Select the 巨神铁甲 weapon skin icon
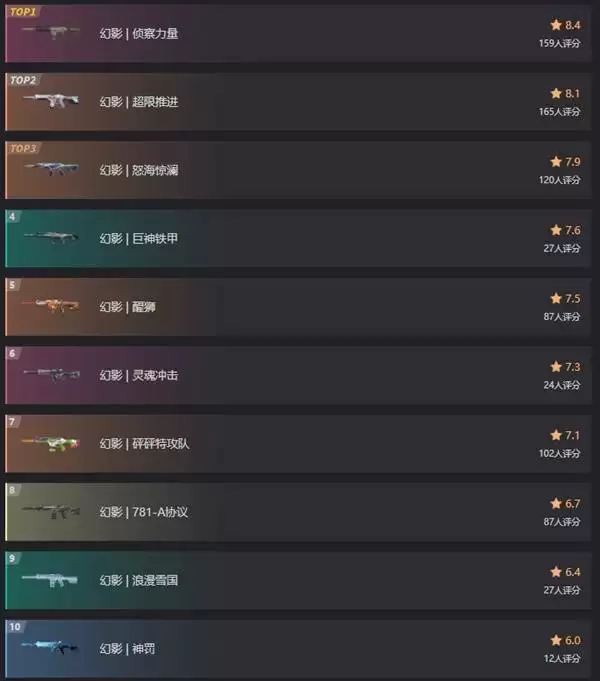 (x=51, y=237)
